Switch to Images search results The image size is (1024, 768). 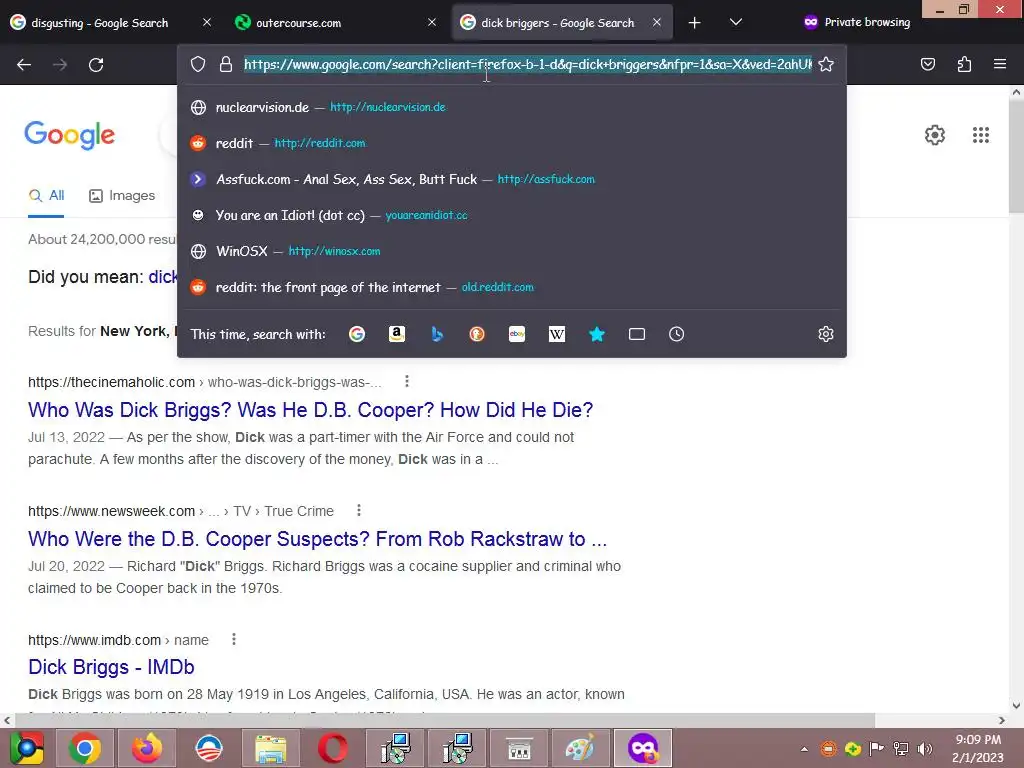[x=122, y=196]
